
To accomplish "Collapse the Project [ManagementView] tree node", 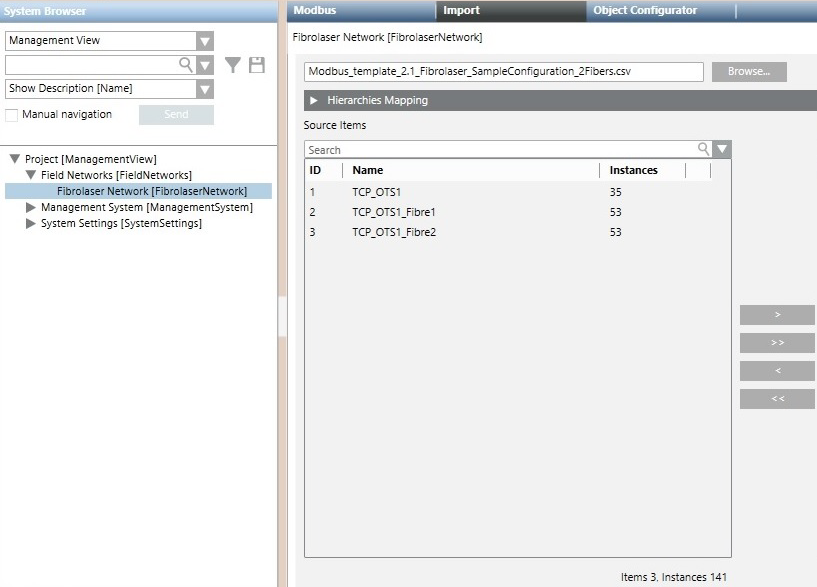I will tap(15, 159).
